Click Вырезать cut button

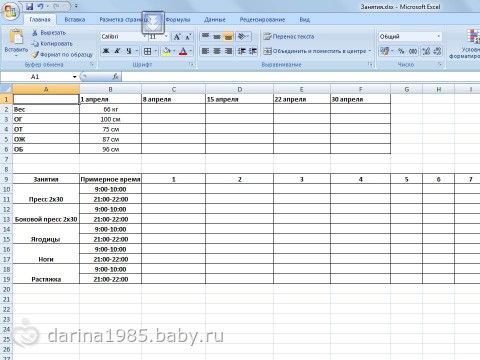pyautogui.click(x=49, y=33)
